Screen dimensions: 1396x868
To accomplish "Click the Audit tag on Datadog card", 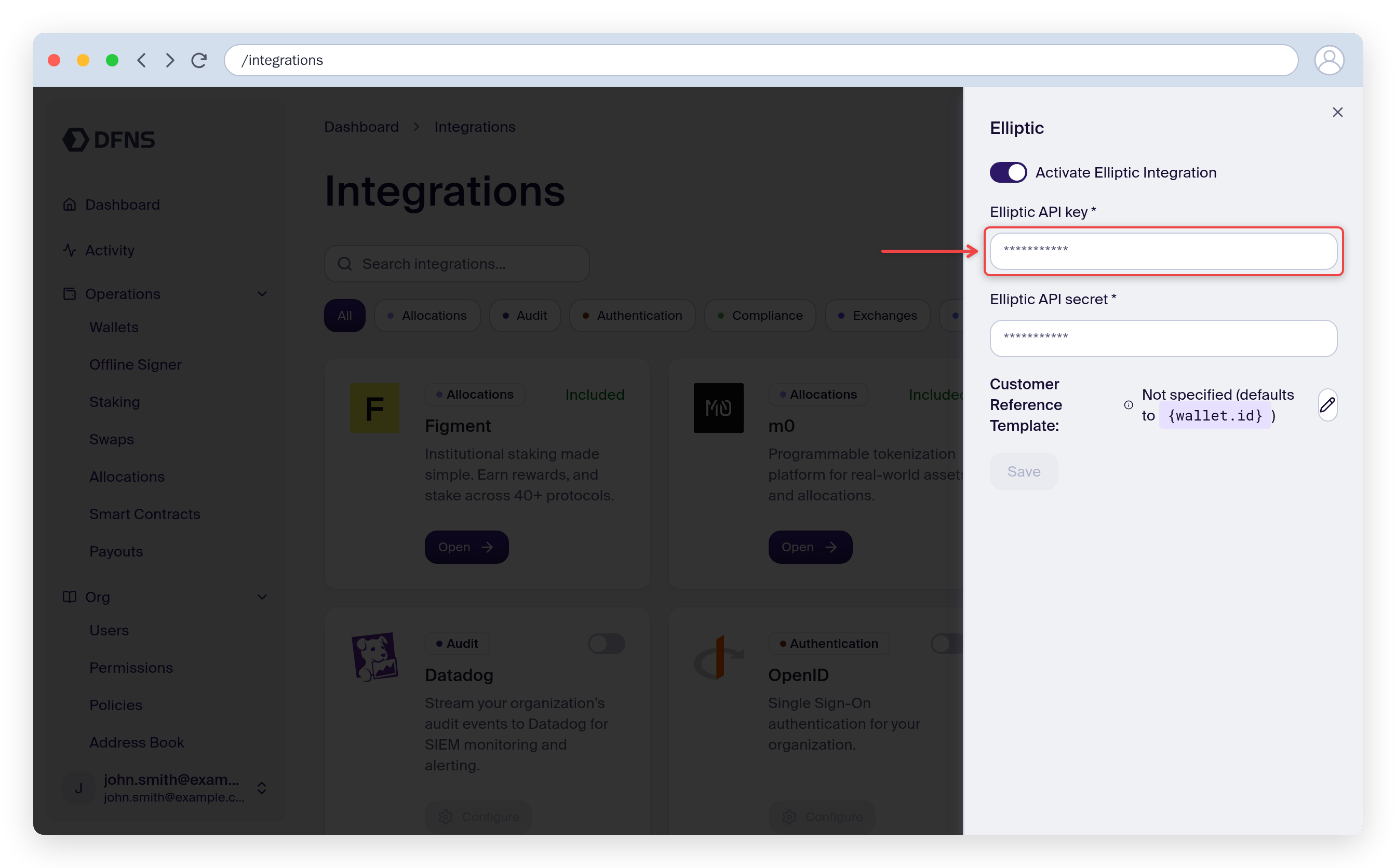I will 457,644.
